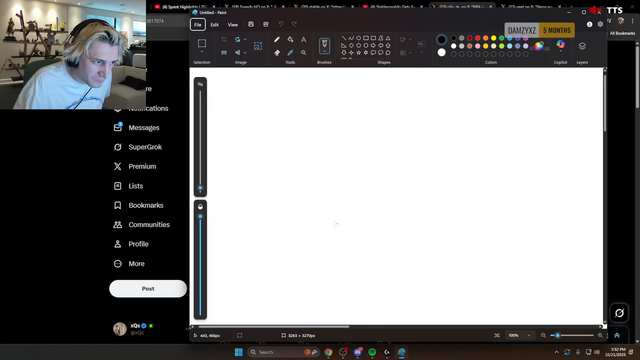The width and height of the screenshot is (640, 360).
Task: Click the brush opacity vertical slider
Action: pos(200,265)
